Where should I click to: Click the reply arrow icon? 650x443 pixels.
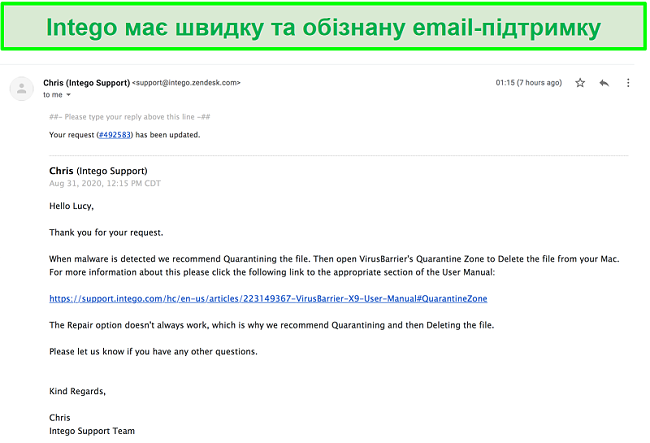click(x=604, y=83)
